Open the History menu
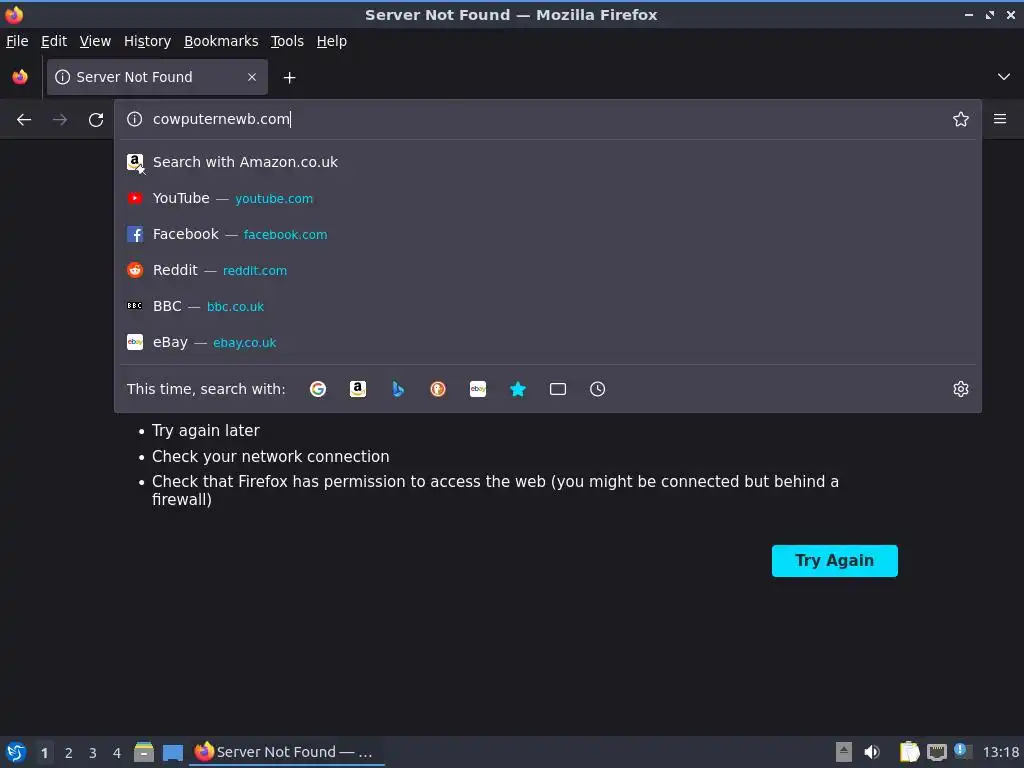 (148, 41)
